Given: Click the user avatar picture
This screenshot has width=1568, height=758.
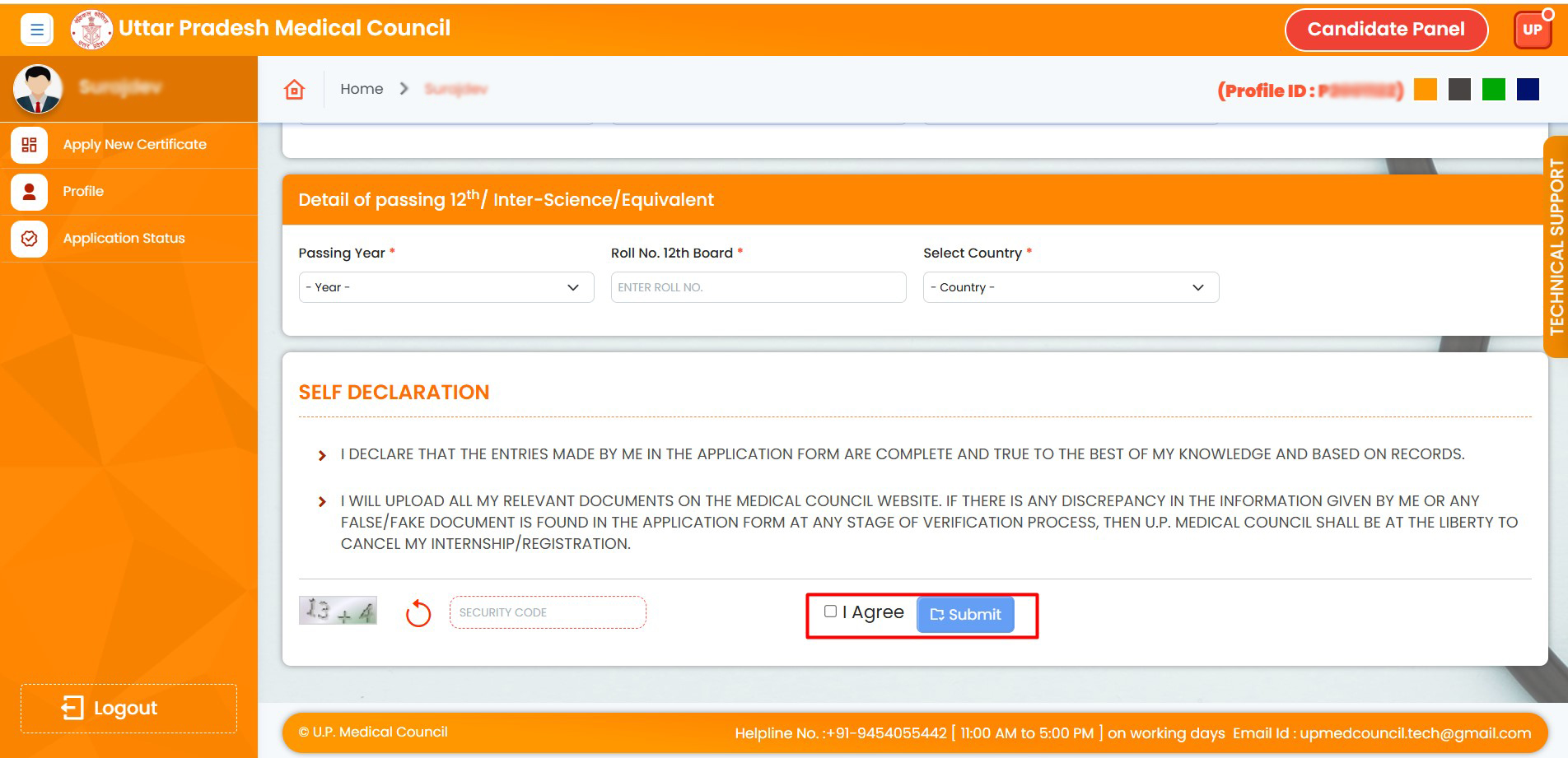Looking at the screenshot, I should pyautogui.click(x=38, y=89).
